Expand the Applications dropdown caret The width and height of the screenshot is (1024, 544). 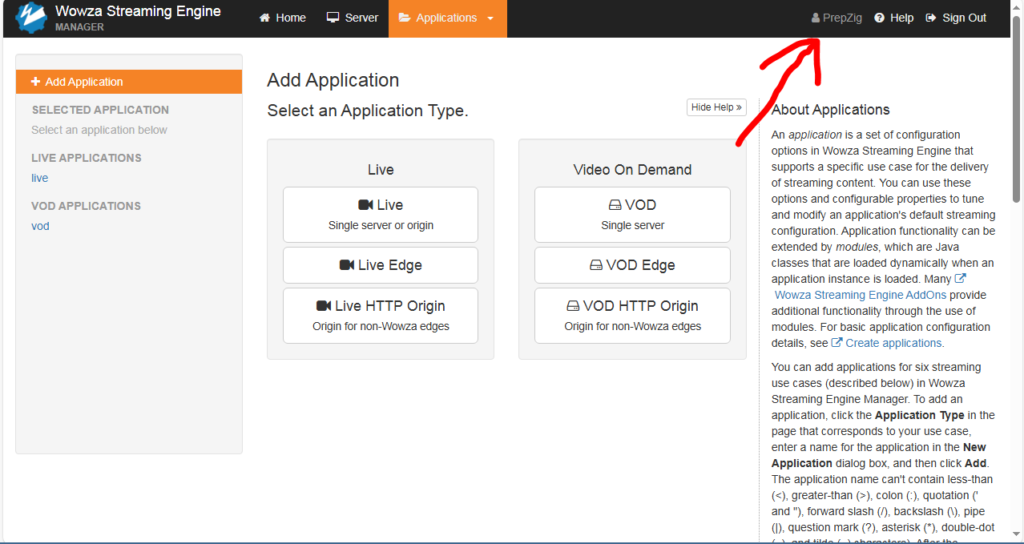tap(490, 18)
